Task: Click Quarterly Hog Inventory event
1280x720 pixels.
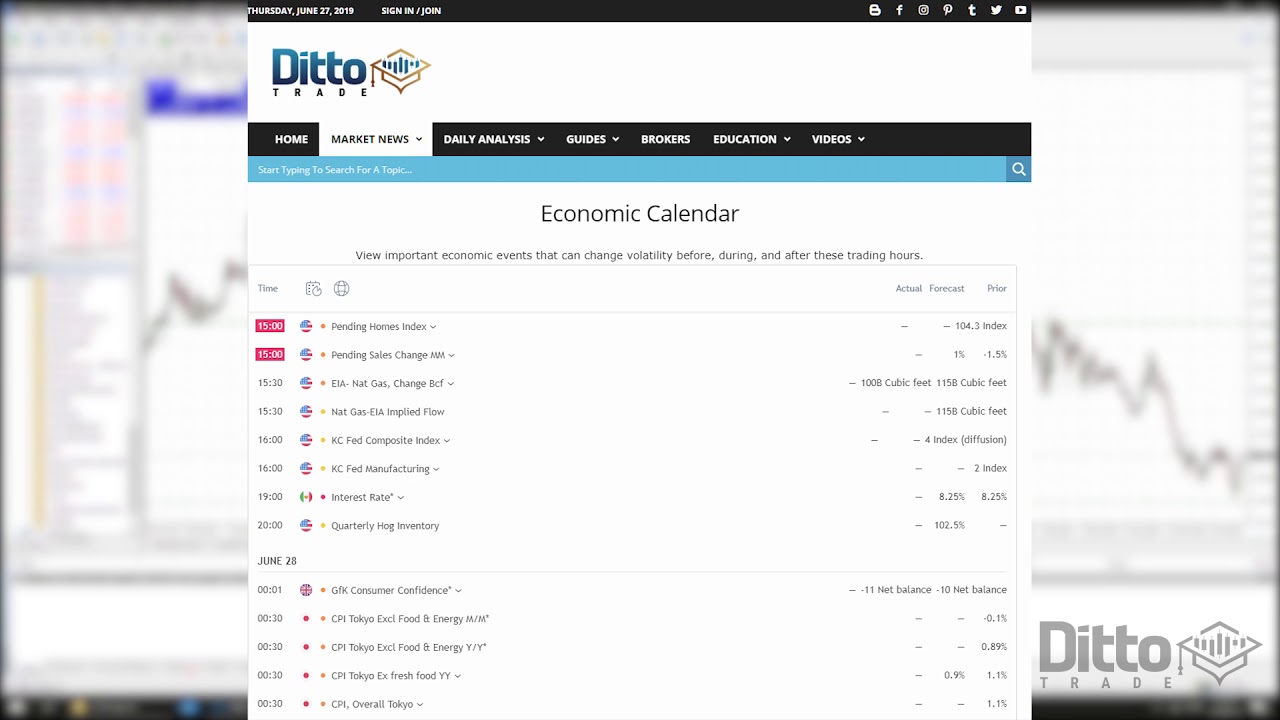Action: point(385,526)
